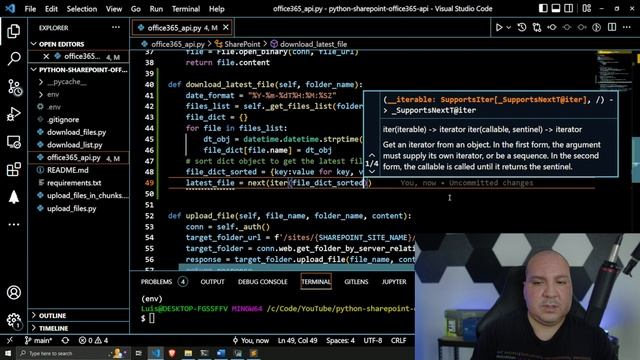Open the Run and Debug view
The height and width of the screenshot is (360, 640).
[13, 114]
